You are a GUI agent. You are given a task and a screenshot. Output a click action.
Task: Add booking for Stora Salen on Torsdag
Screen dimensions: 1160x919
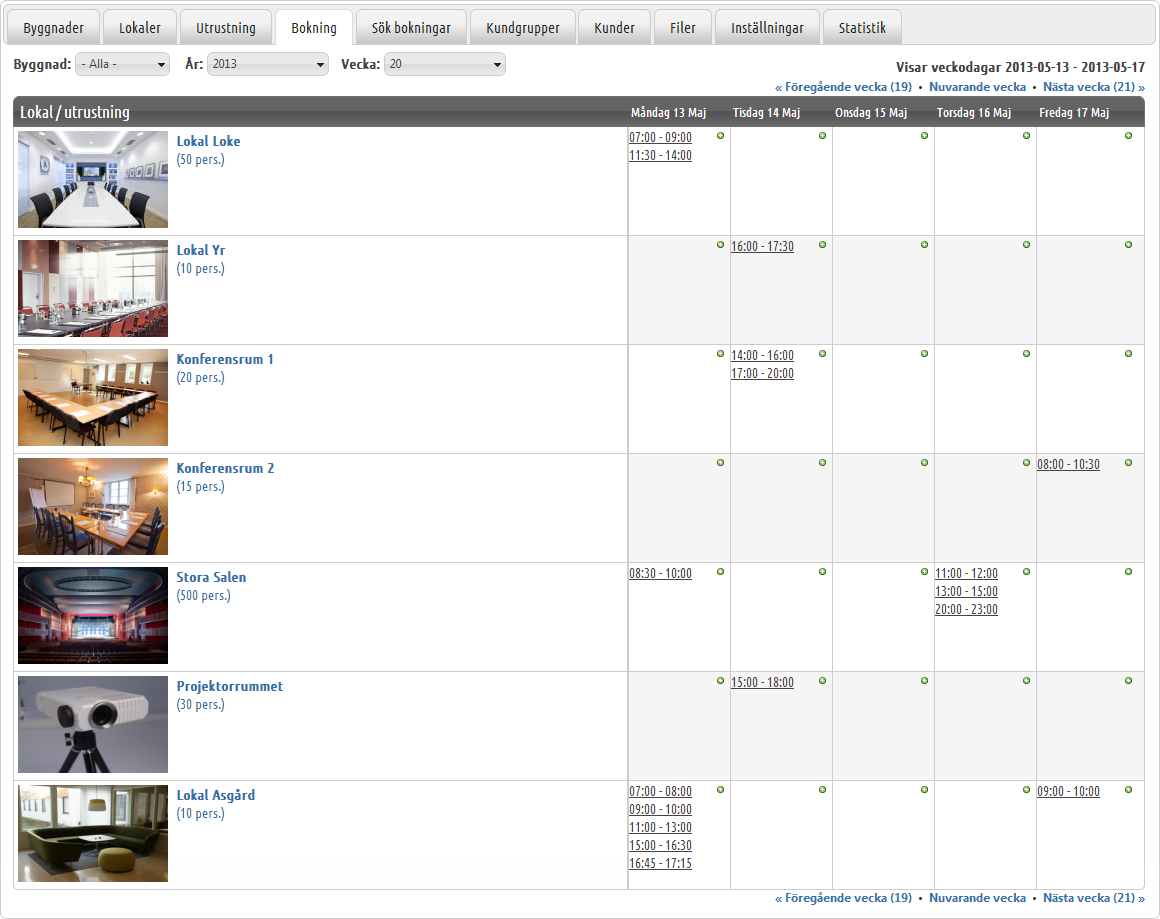tap(1027, 571)
